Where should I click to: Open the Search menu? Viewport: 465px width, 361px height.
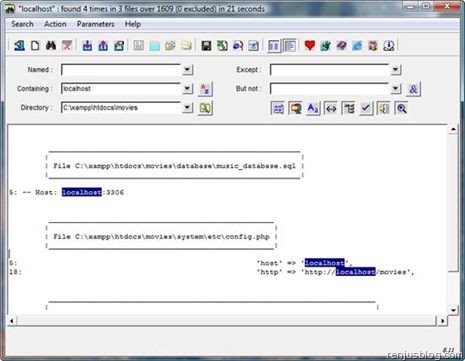point(22,24)
